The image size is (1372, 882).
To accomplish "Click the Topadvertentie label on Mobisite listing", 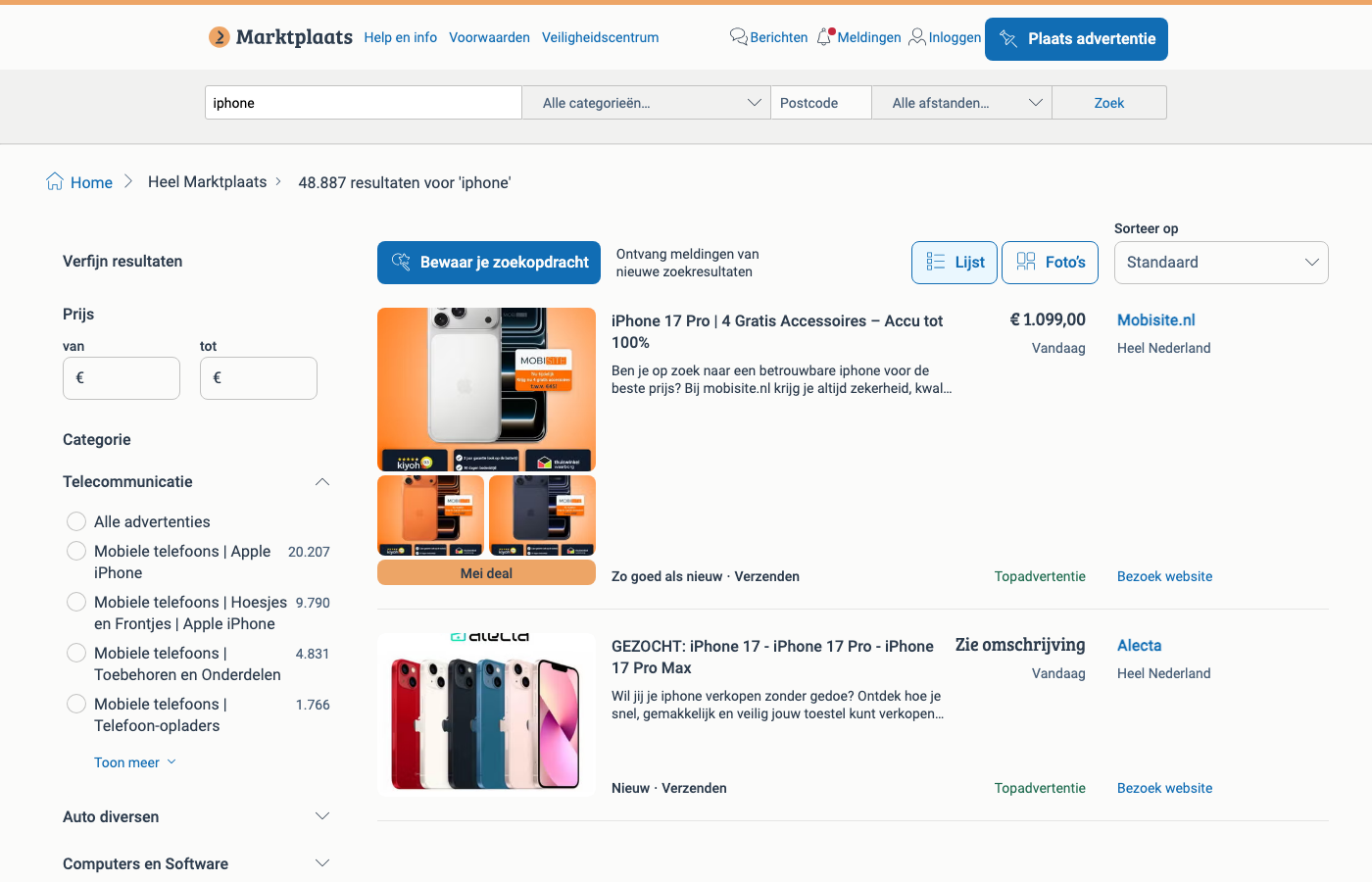I will point(1040,576).
